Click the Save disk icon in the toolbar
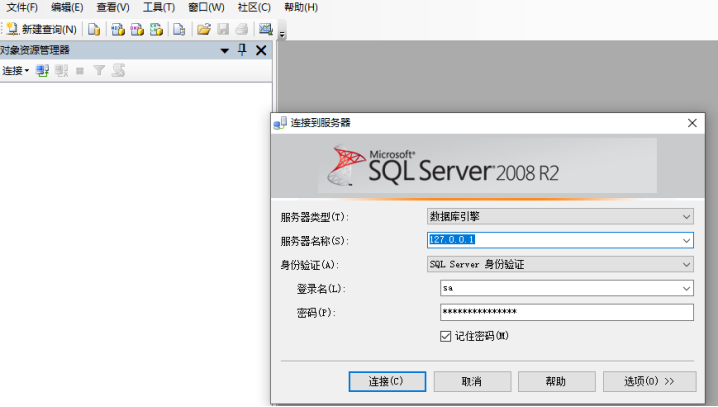Image resolution: width=718 pixels, height=407 pixels. pos(223,29)
